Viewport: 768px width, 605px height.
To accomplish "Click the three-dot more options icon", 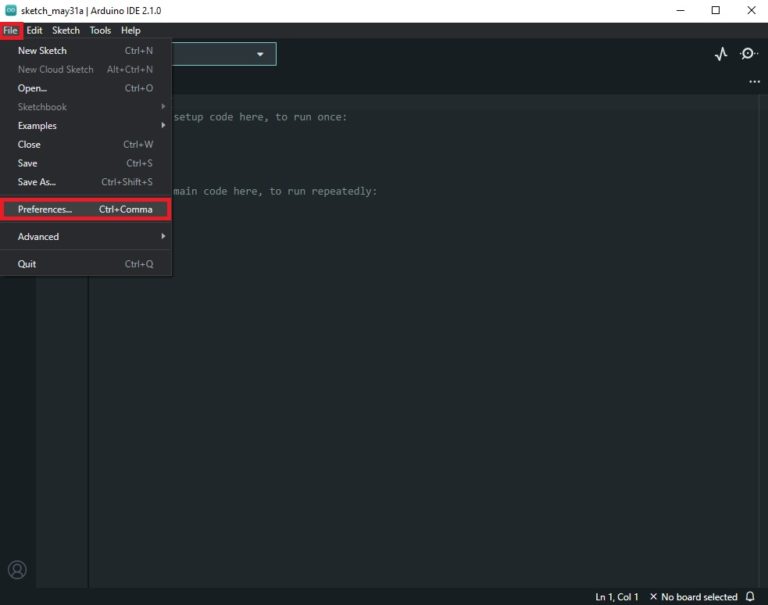I will pyautogui.click(x=754, y=82).
